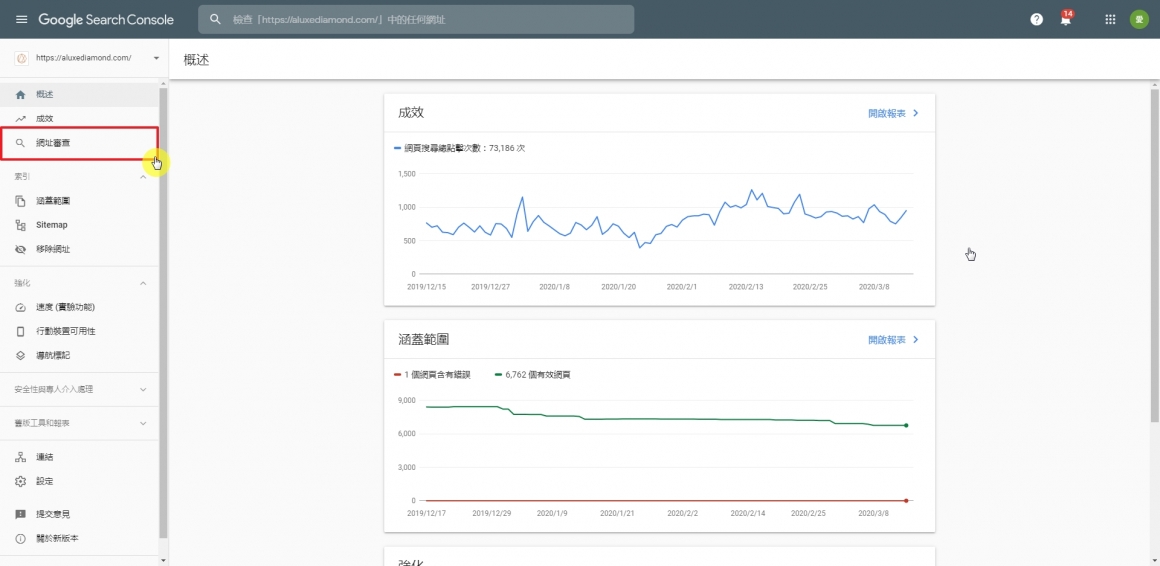Open the green account avatar
This screenshot has width=1160, height=566.
tap(1139, 20)
